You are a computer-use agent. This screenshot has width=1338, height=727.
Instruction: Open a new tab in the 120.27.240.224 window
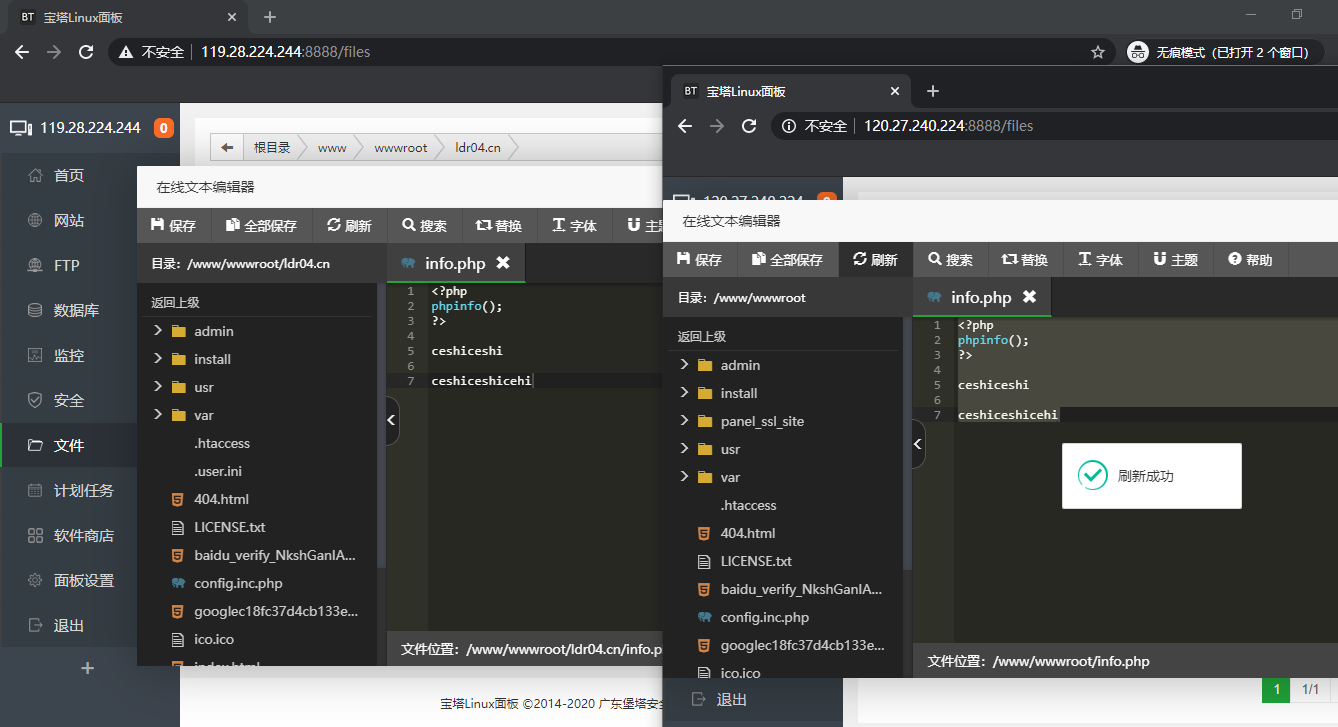point(933,91)
